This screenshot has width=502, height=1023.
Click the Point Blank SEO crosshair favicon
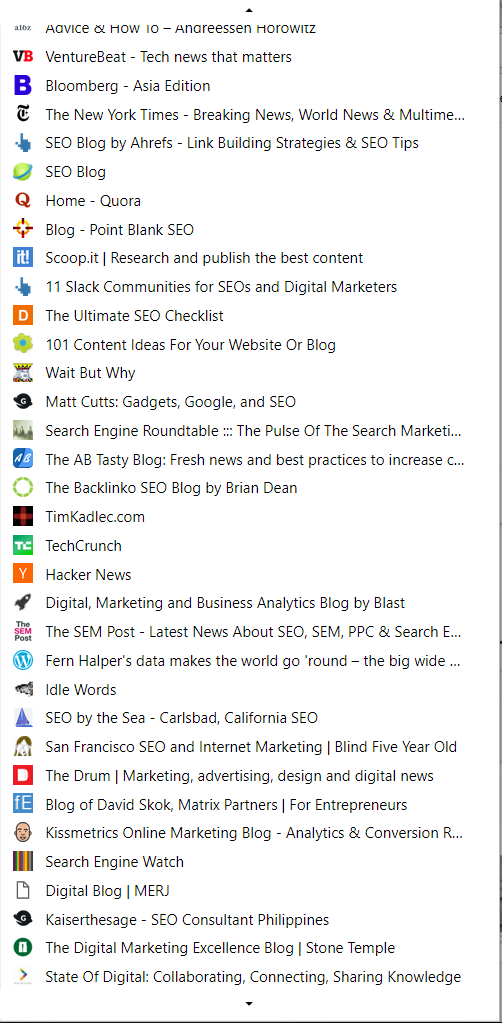coord(23,229)
